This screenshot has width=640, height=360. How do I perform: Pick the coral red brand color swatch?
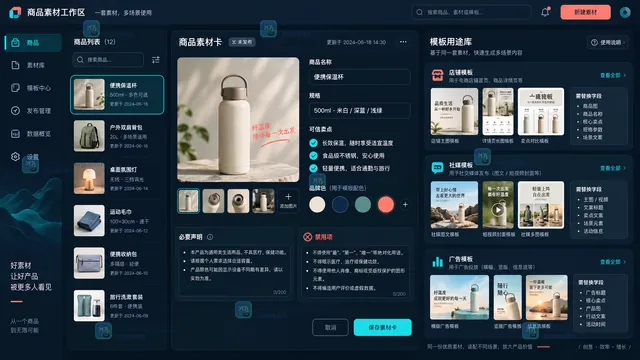pos(386,204)
